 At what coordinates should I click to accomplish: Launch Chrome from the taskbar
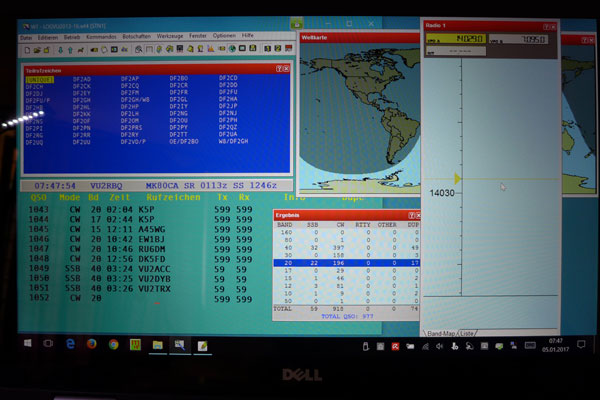(113, 344)
